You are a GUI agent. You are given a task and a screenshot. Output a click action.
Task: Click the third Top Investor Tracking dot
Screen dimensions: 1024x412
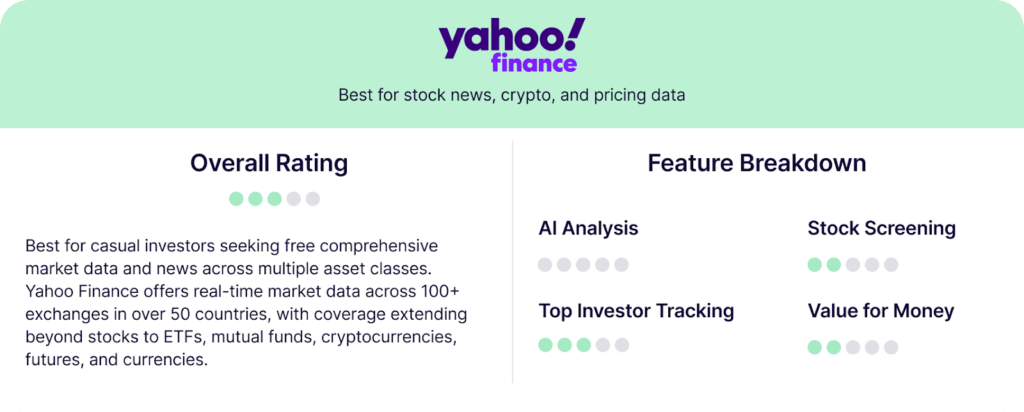point(583,345)
